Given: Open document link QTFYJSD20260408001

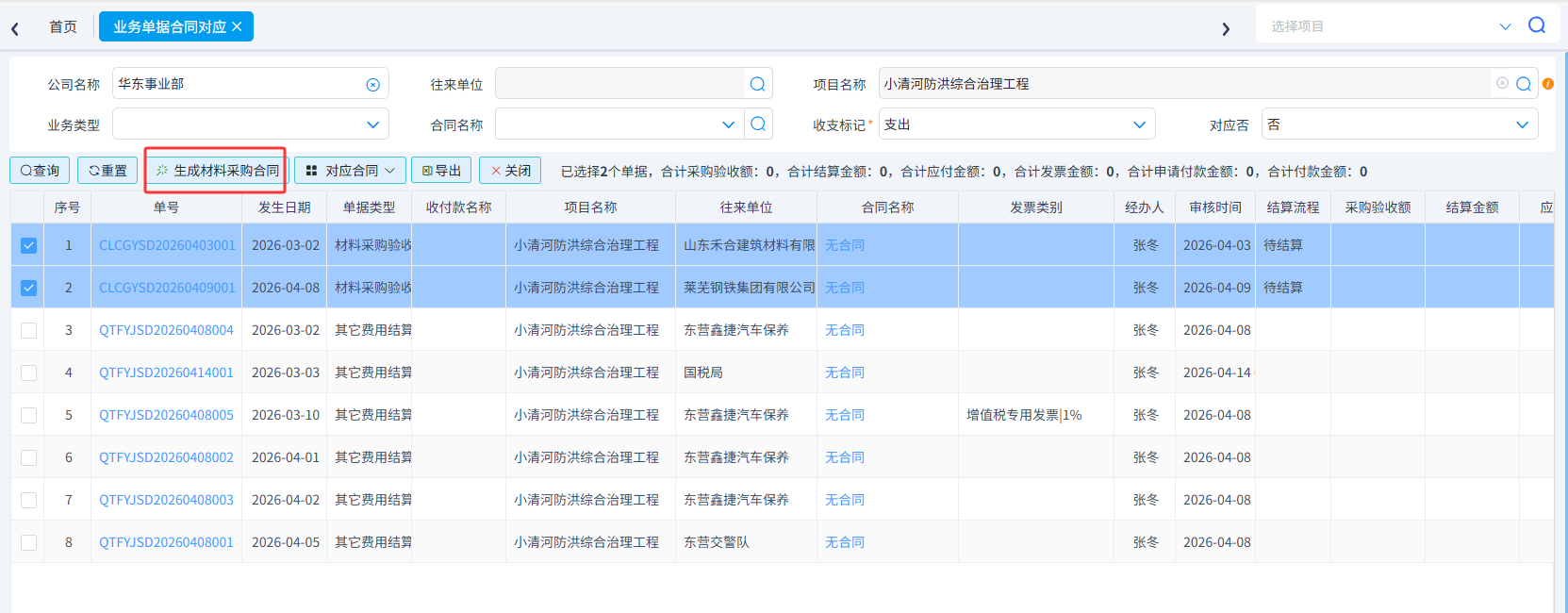Looking at the screenshot, I should point(166,542).
